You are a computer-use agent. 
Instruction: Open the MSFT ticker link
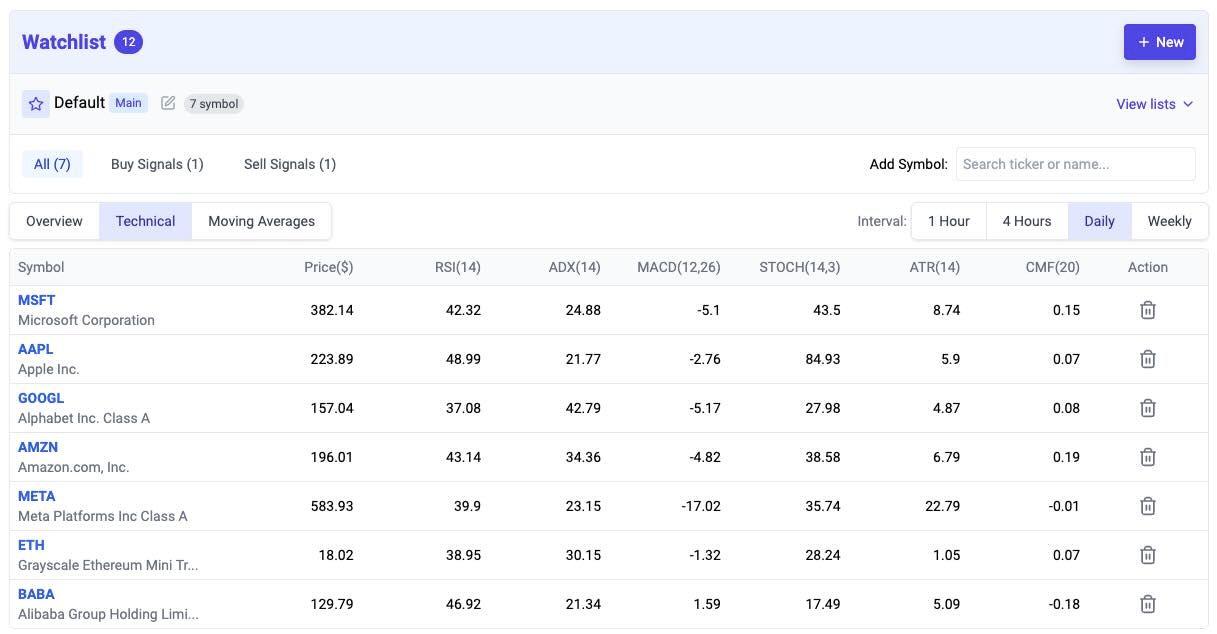point(36,300)
